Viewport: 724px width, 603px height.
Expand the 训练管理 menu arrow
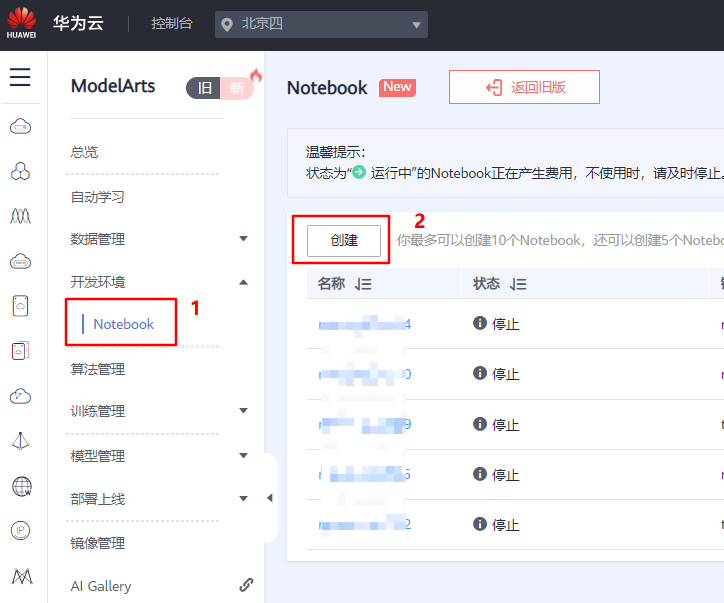pyautogui.click(x=243, y=410)
